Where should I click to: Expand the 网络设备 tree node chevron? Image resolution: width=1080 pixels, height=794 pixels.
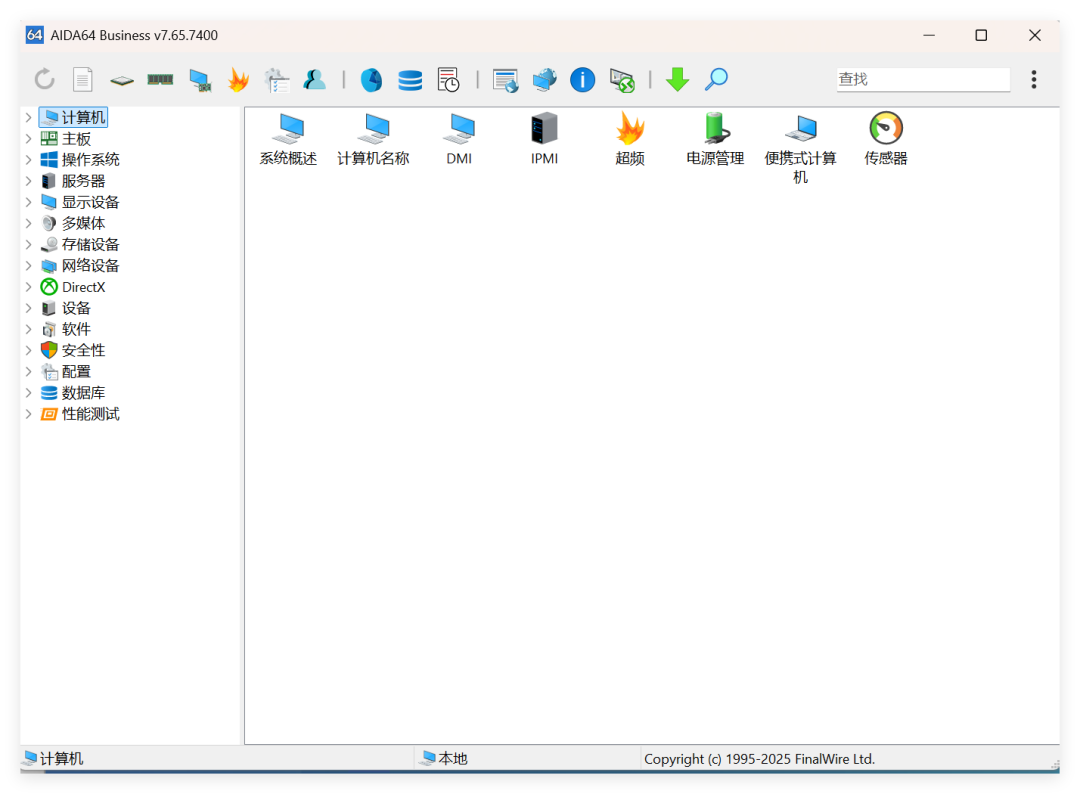click(28, 266)
